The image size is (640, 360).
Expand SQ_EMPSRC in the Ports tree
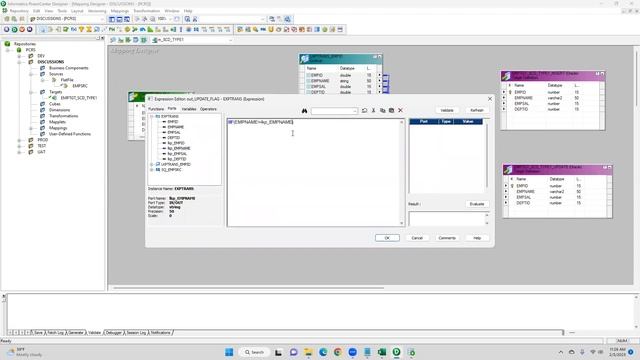coord(152,170)
